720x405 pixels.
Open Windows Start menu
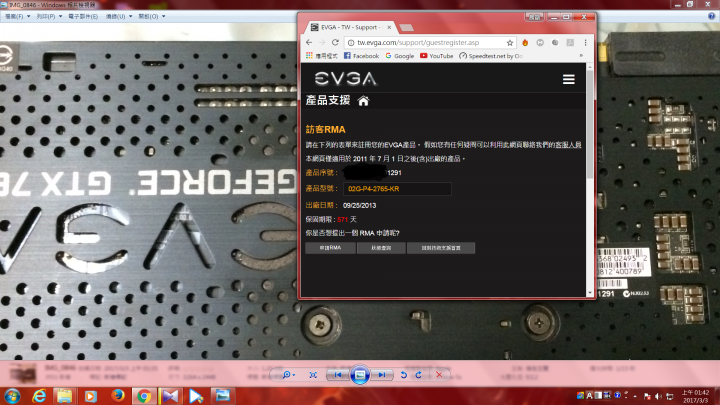(x=12, y=396)
